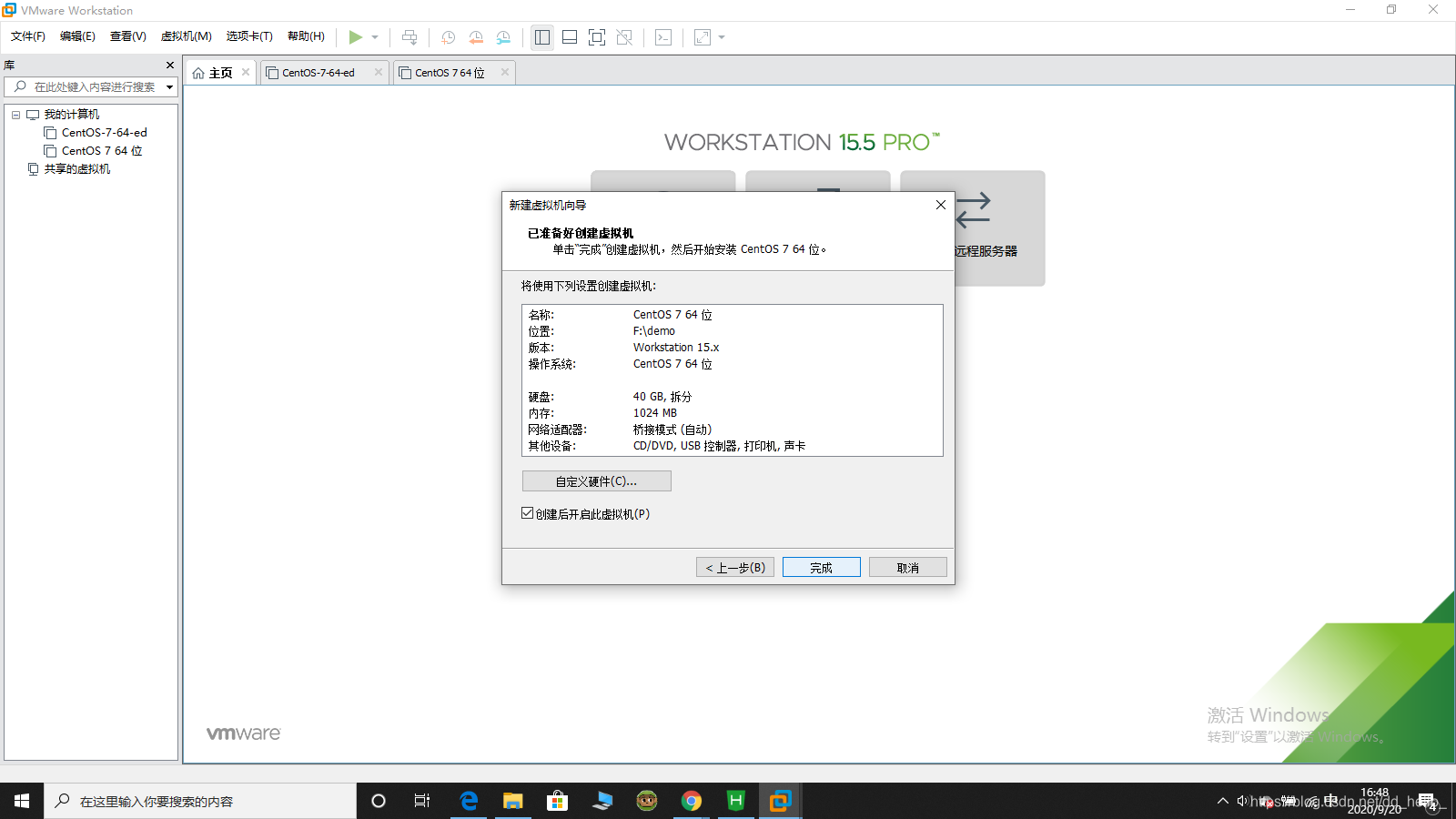Click the Enter Full Screen icon

coord(597,37)
